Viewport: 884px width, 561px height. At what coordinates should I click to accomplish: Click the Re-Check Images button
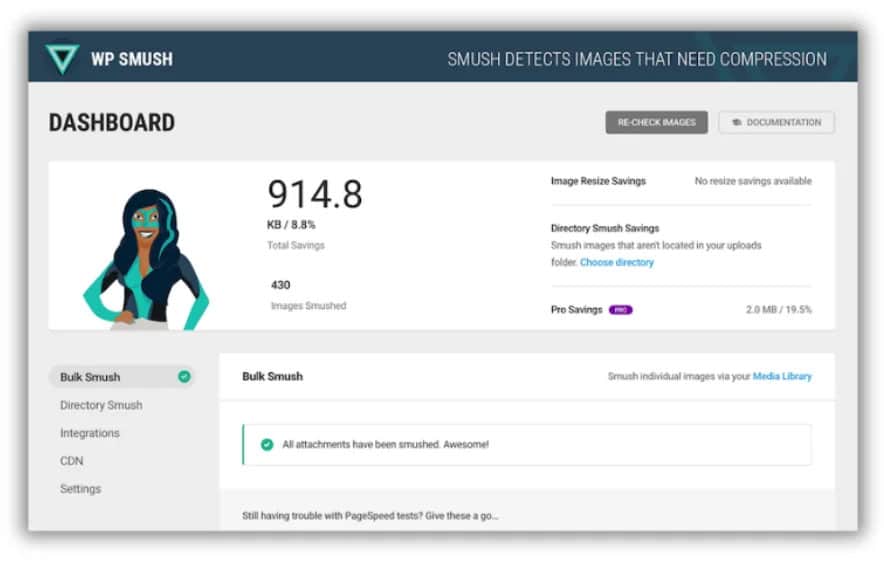pyautogui.click(x=656, y=122)
